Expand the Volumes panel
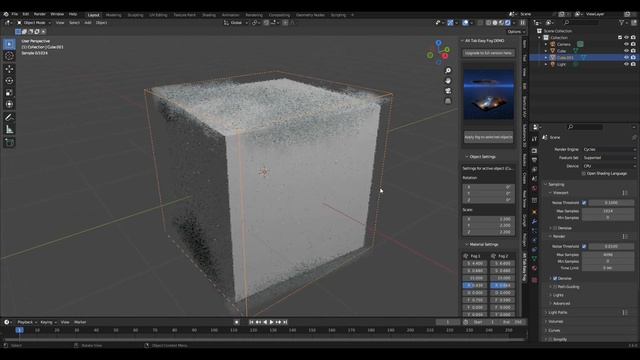Image resolution: width=640 pixels, height=360 pixels. click(x=555, y=322)
